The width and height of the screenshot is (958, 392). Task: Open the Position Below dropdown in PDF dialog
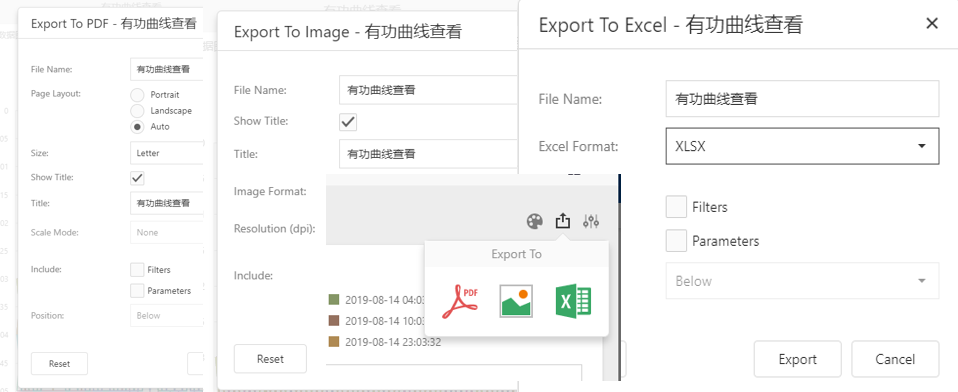[x=166, y=316]
